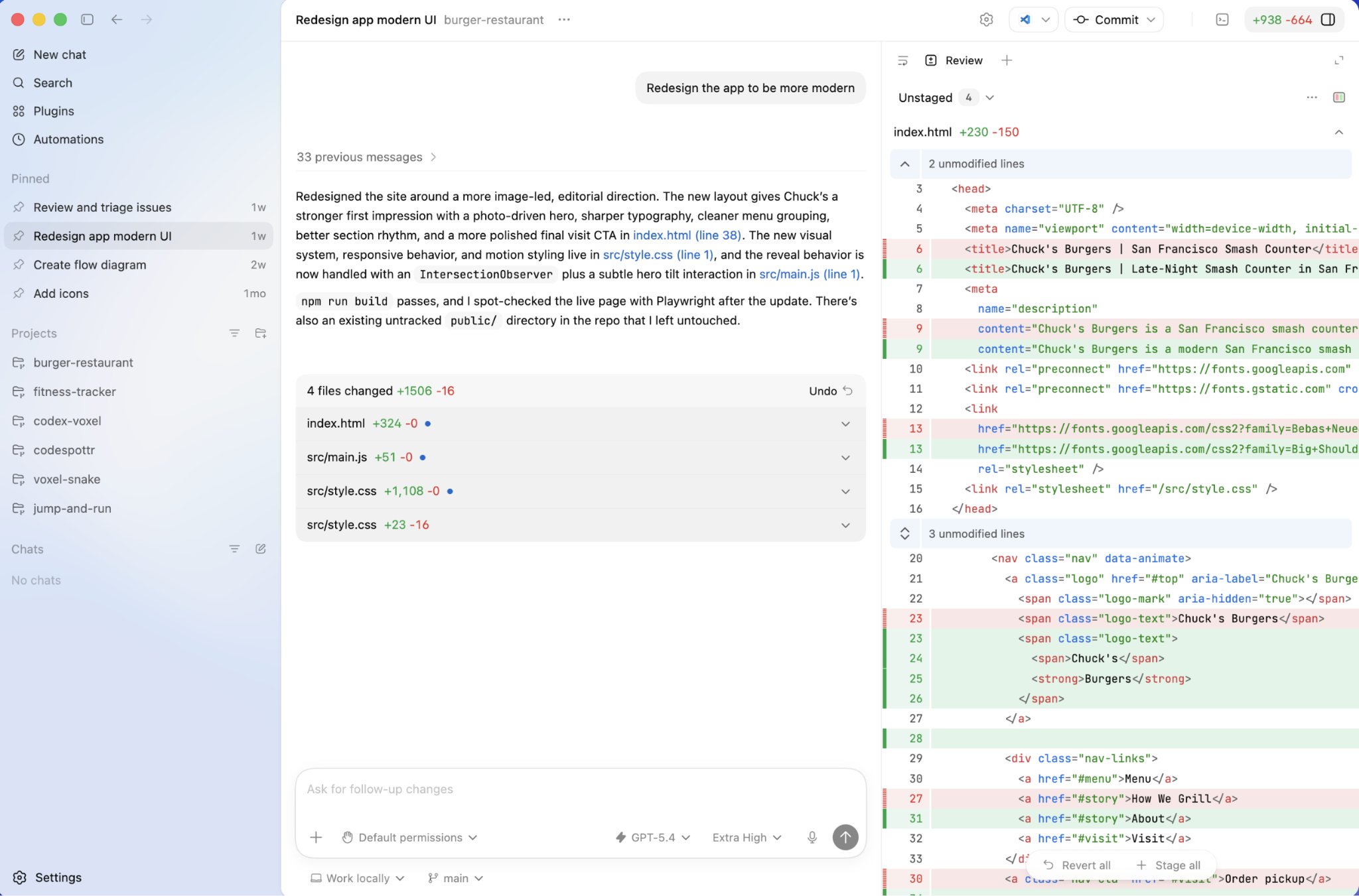Viewport: 1359px width, 896px height.
Task: Click the Ask for follow-up changes field
Action: 581,789
